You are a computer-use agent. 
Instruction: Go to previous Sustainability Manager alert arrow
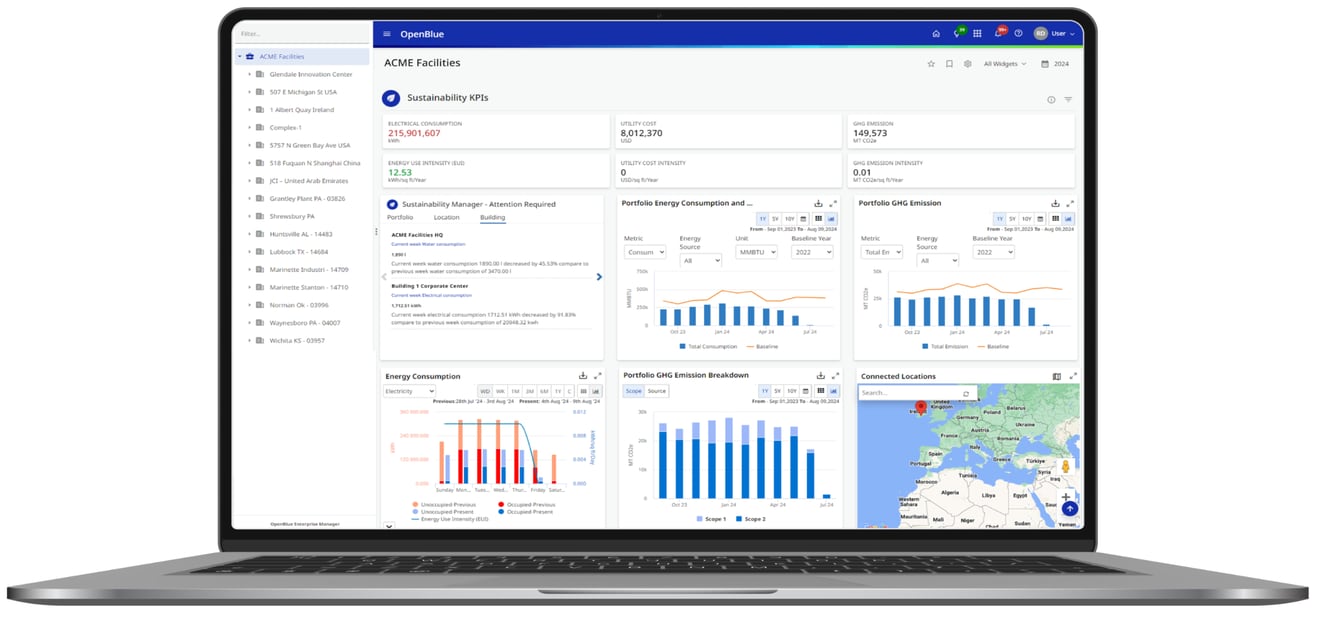(x=383, y=277)
